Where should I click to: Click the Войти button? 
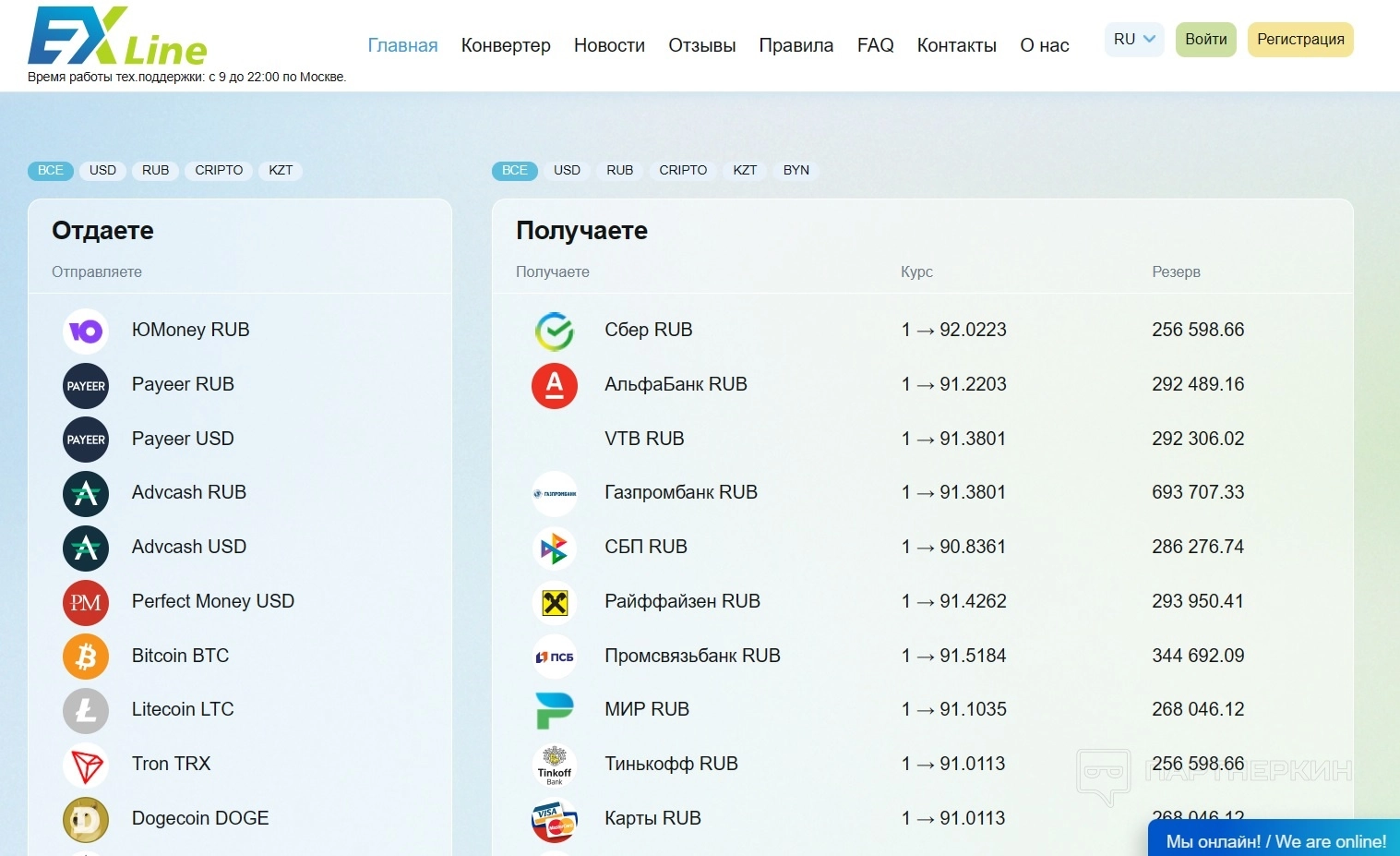[1206, 40]
